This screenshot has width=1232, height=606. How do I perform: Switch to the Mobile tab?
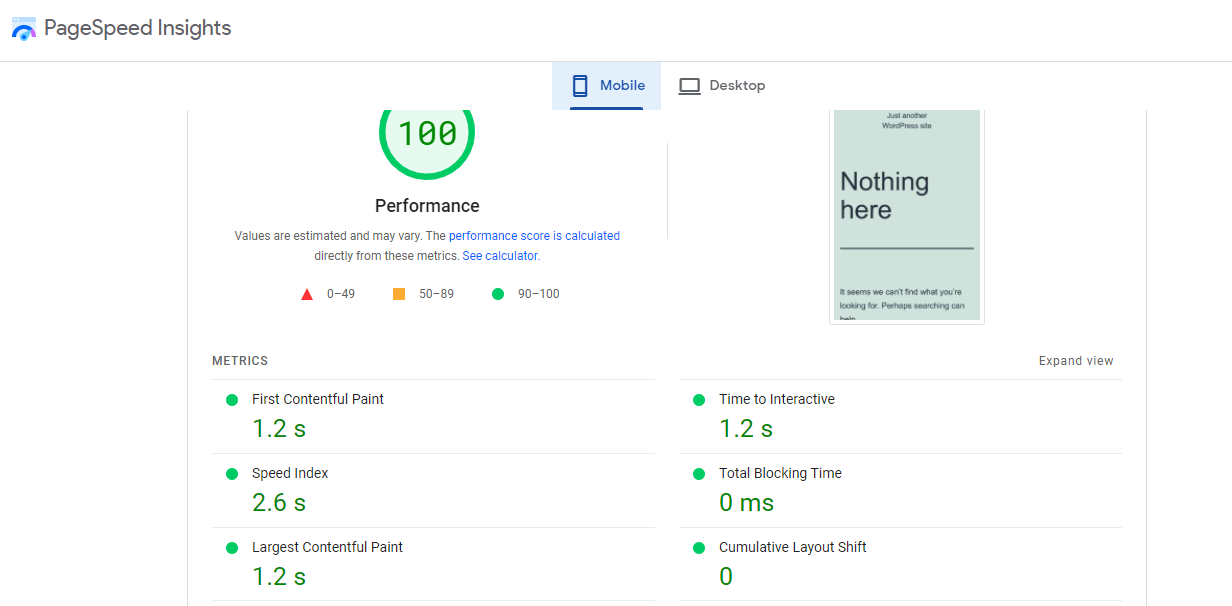(606, 86)
